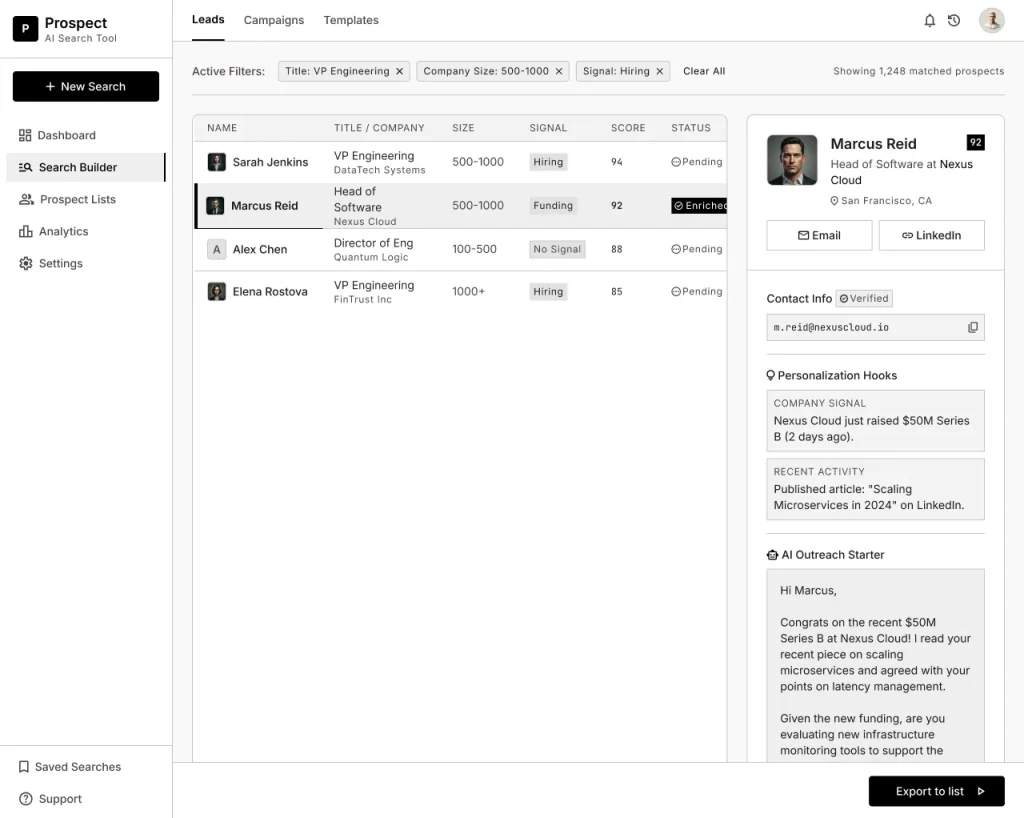
Task: Sort by the STATUS column header
Action: point(691,128)
